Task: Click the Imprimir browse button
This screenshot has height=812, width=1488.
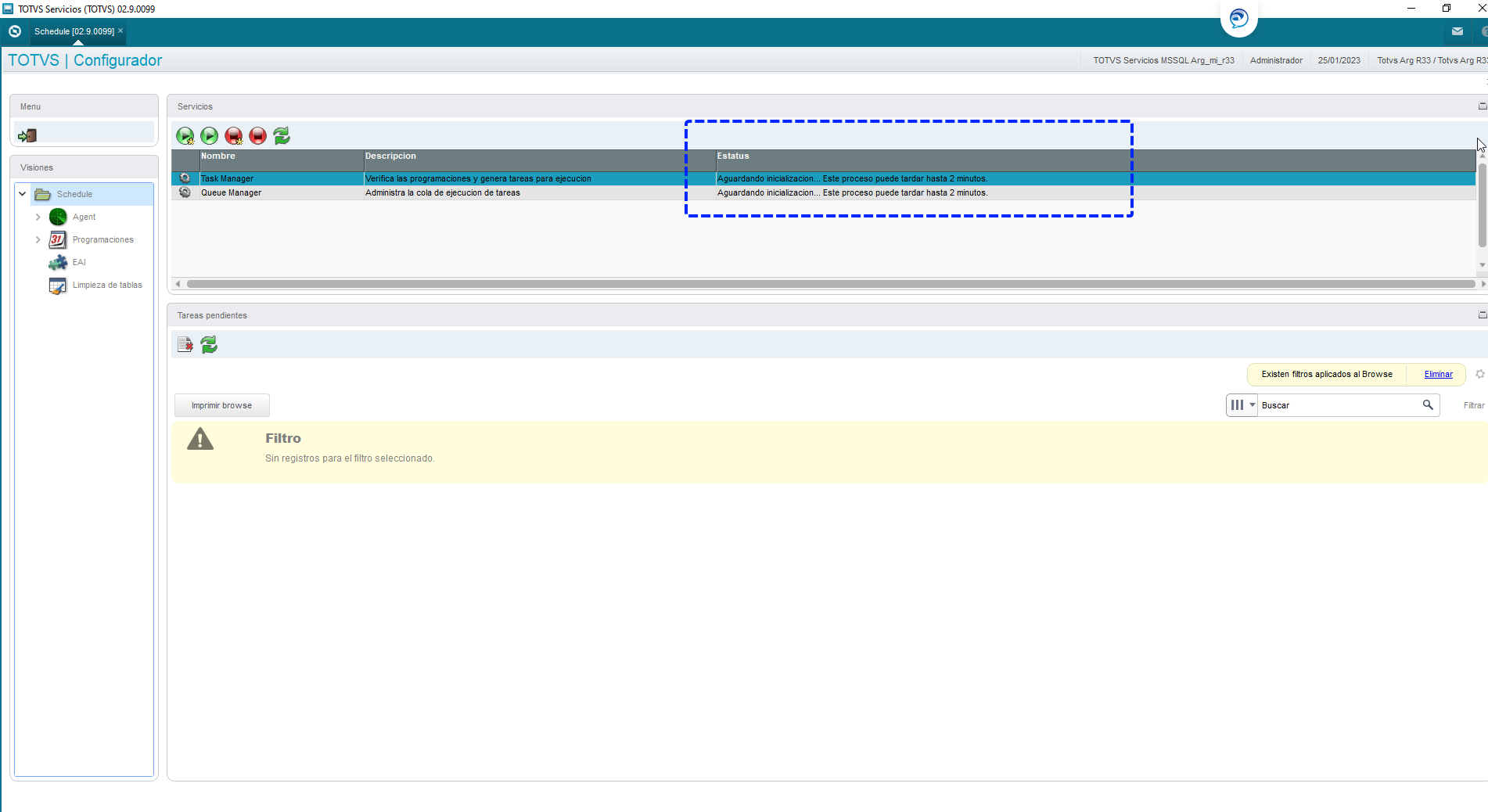Action: pyautogui.click(x=222, y=405)
